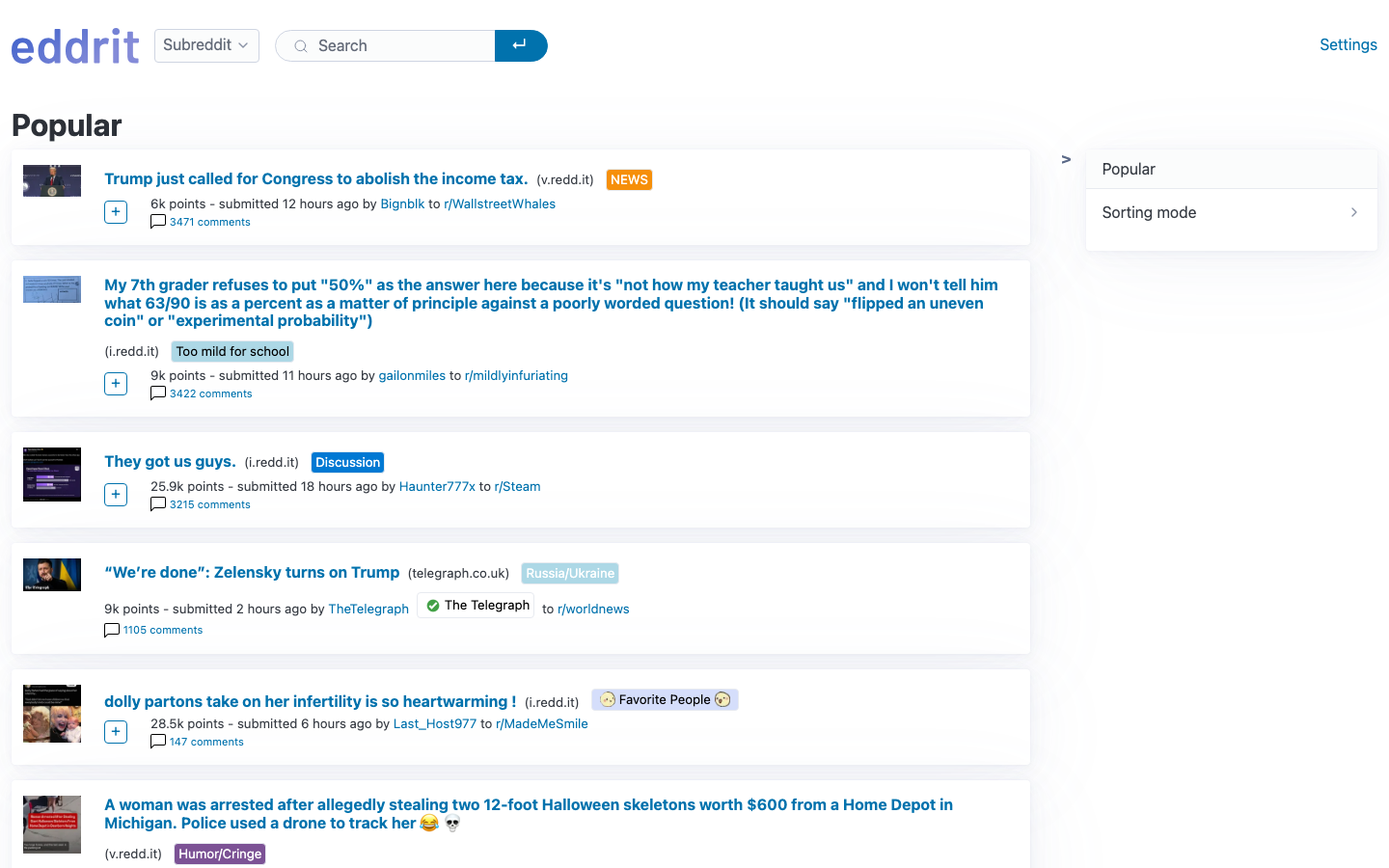Click the comment icon beside 3471 comments
Viewport: 1389px width, 868px height.
tap(158, 222)
